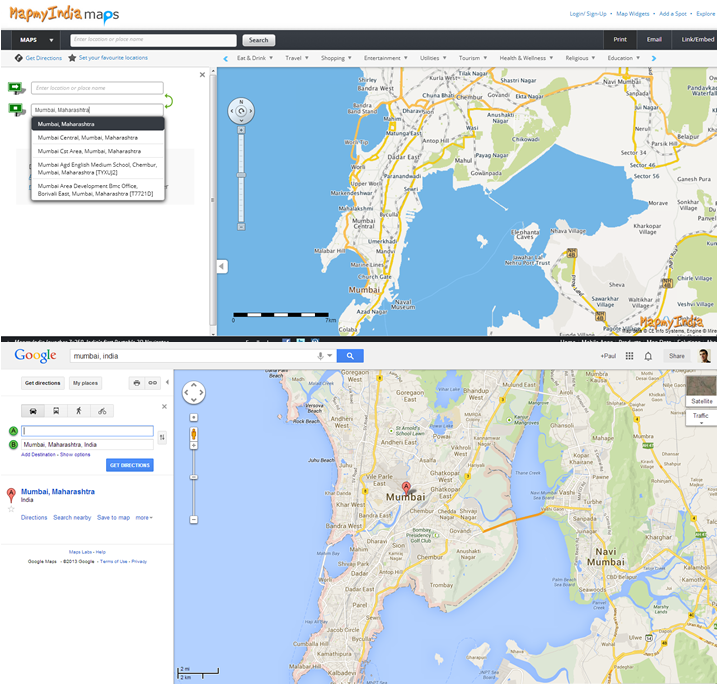Image resolution: width=720 pixels, height=684 pixels.
Task: Collapse MapmyIndia side panel with left triangle
Action: click(222, 266)
